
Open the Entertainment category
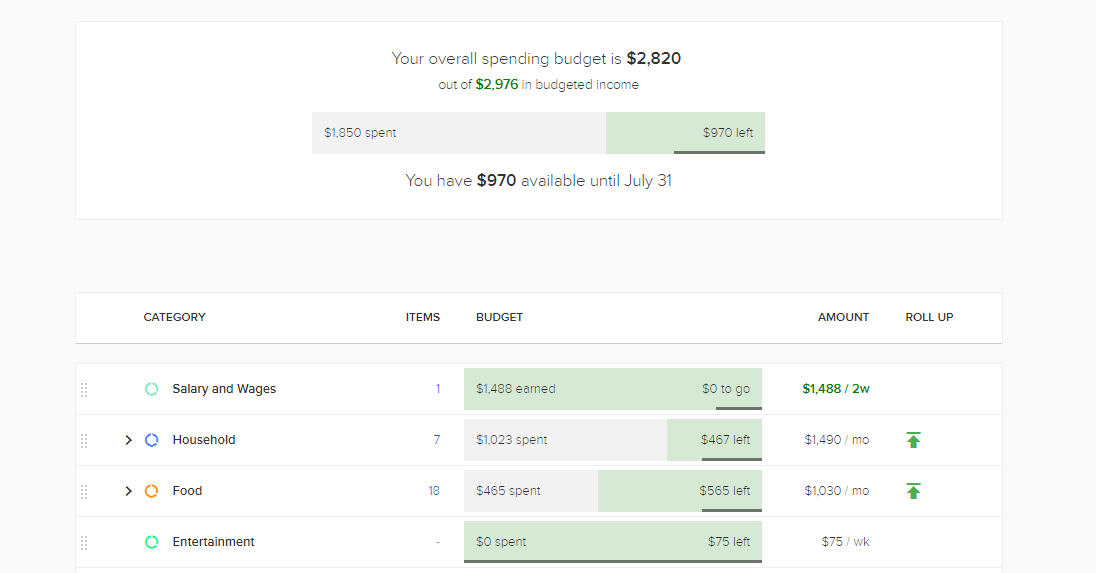(x=213, y=542)
